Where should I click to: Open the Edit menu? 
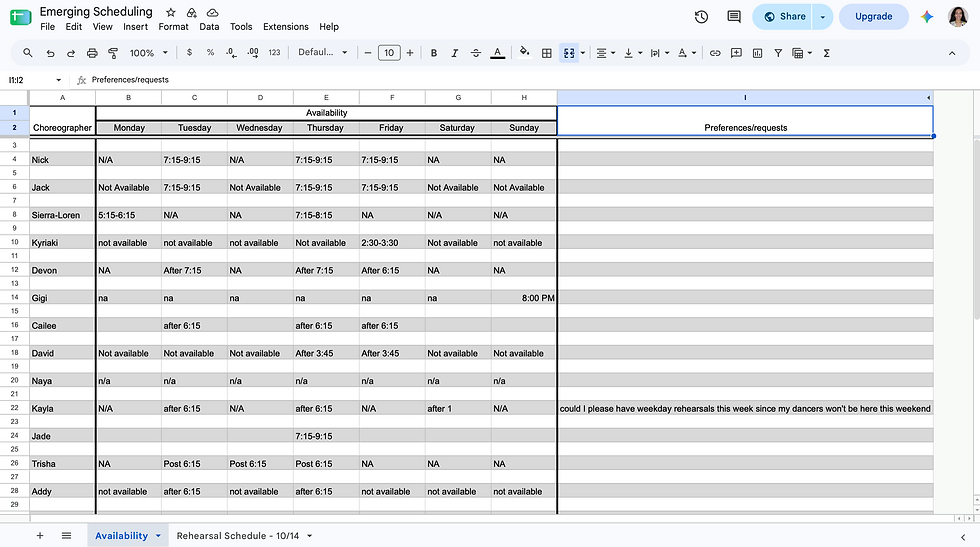[74, 27]
